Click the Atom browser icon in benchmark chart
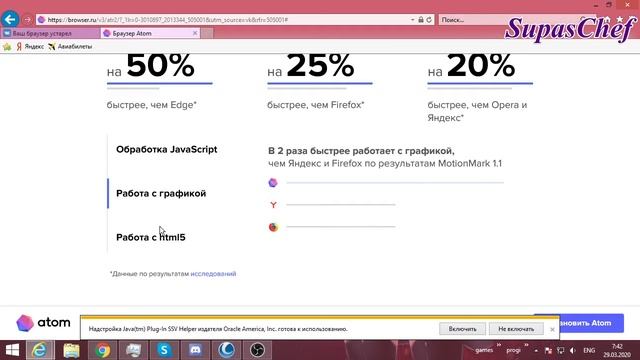 [273, 183]
